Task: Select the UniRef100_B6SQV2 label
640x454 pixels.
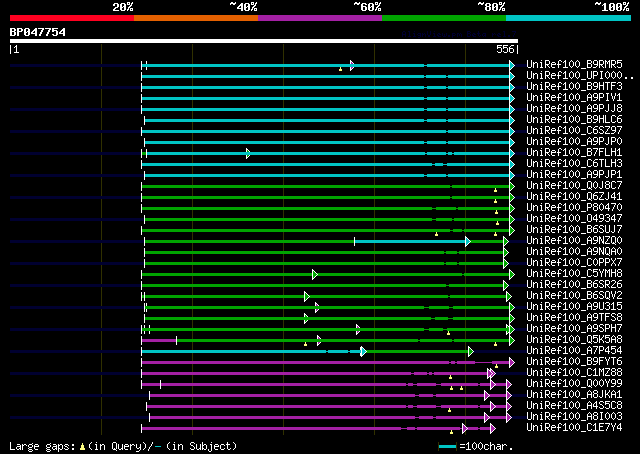Action: tap(574, 296)
